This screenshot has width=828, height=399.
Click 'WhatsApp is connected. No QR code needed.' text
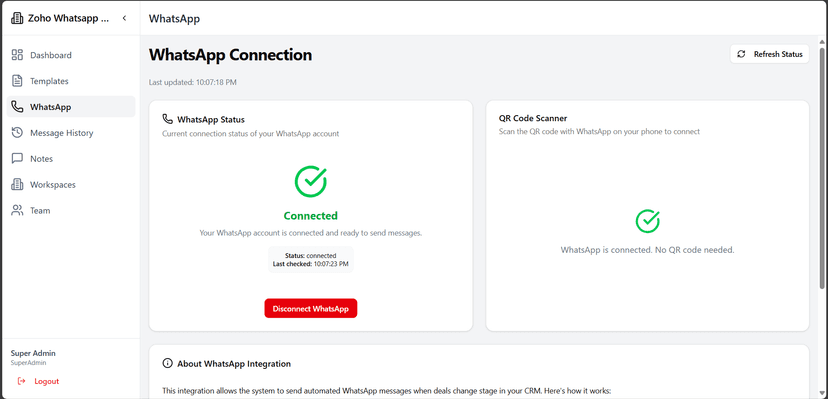(x=647, y=250)
